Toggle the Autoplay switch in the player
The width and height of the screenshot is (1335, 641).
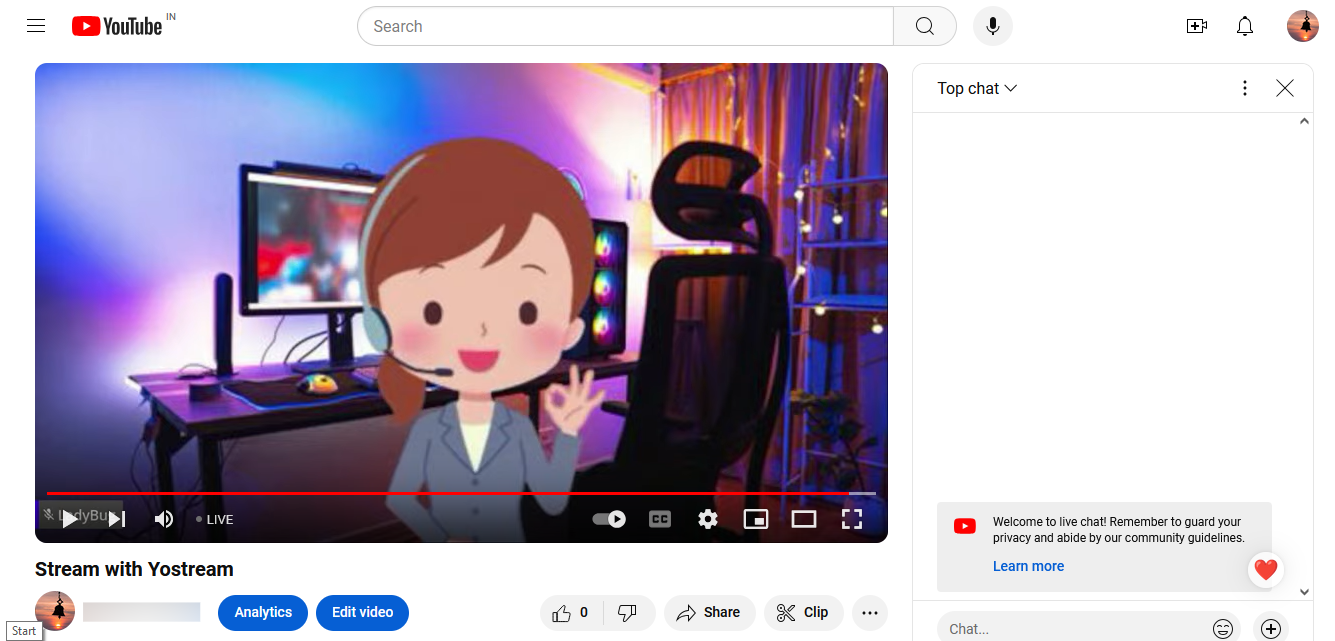point(608,518)
